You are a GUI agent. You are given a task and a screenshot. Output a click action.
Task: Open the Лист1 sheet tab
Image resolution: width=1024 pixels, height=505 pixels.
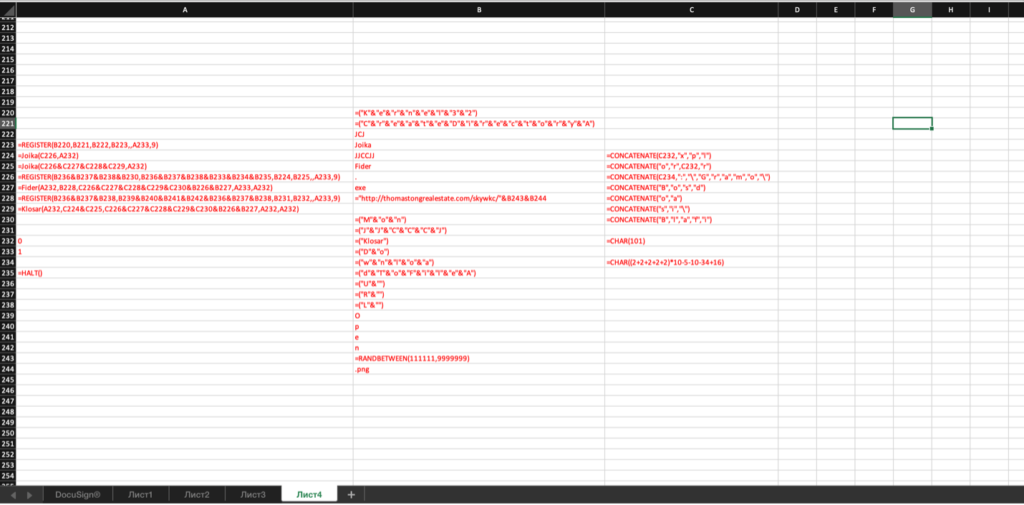(x=140, y=494)
